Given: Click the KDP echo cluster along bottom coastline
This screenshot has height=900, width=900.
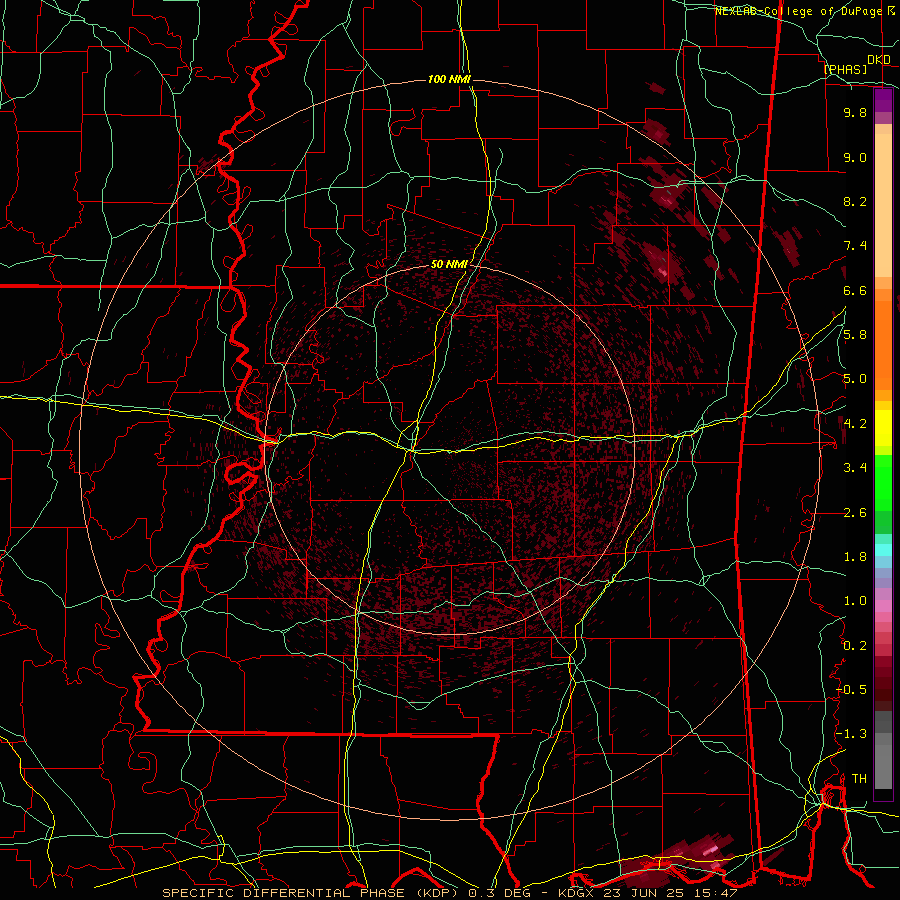Looking at the screenshot, I should click(x=677, y=859).
